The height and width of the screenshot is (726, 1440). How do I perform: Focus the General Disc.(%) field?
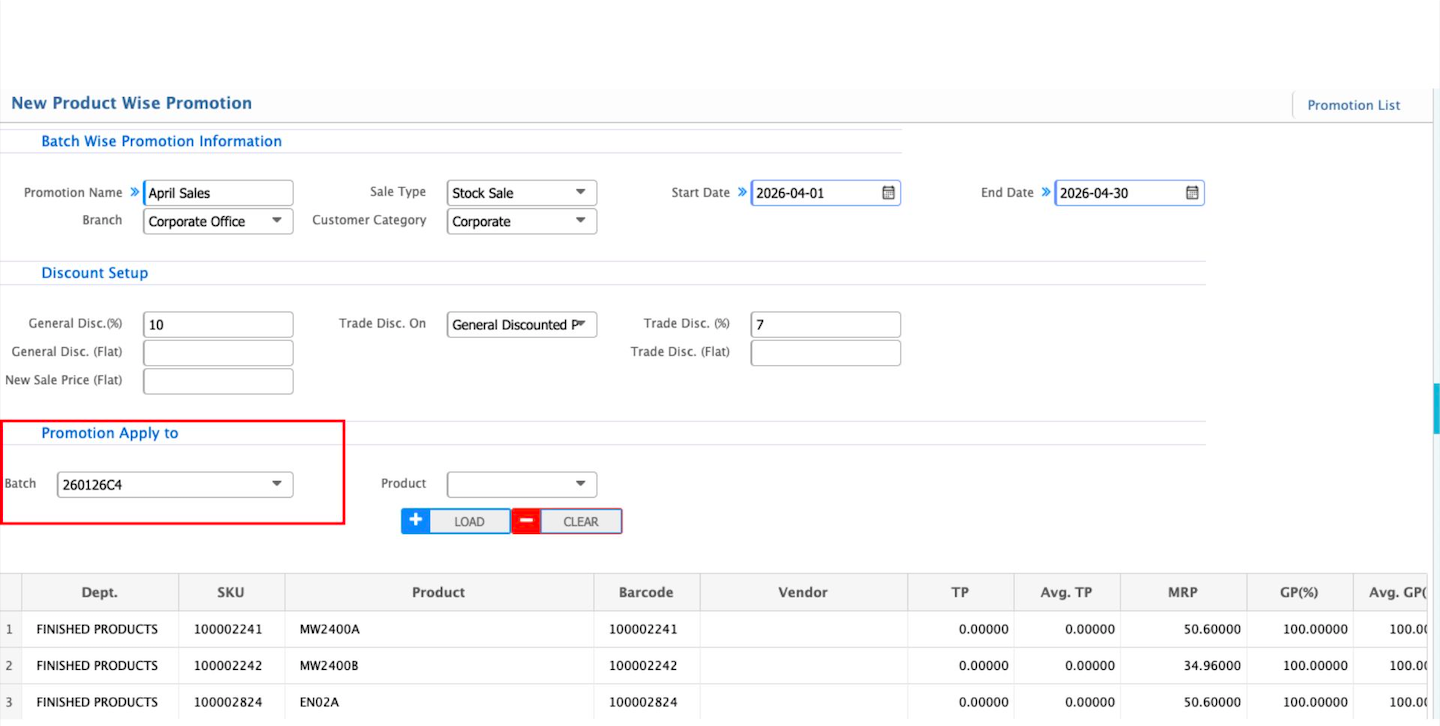click(x=218, y=325)
